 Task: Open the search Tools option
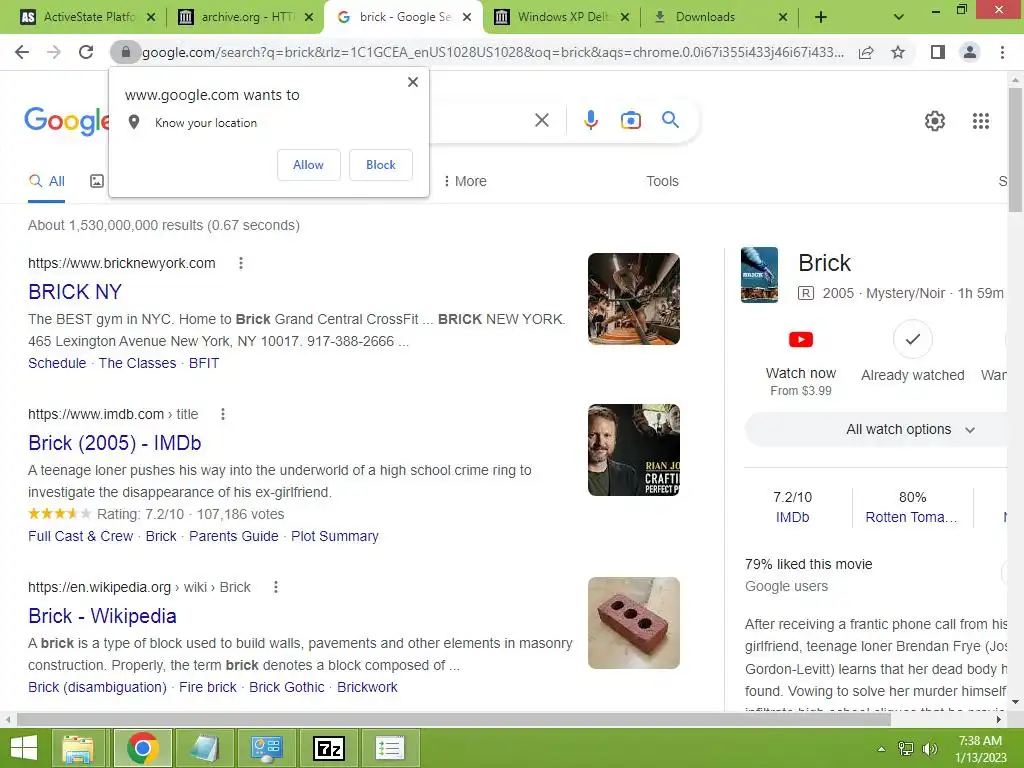[x=662, y=181]
